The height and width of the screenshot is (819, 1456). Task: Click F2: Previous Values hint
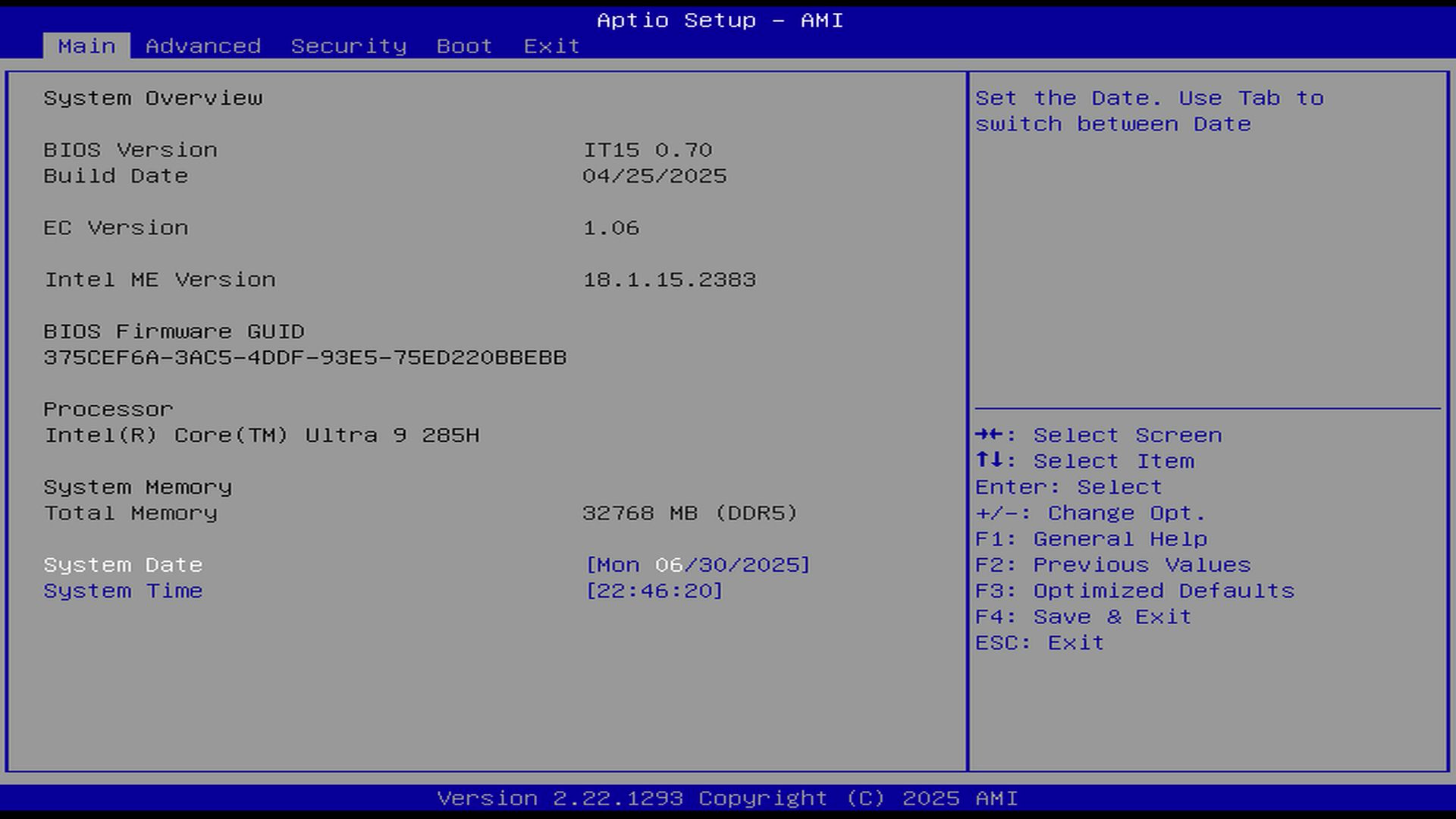[1112, 565]
